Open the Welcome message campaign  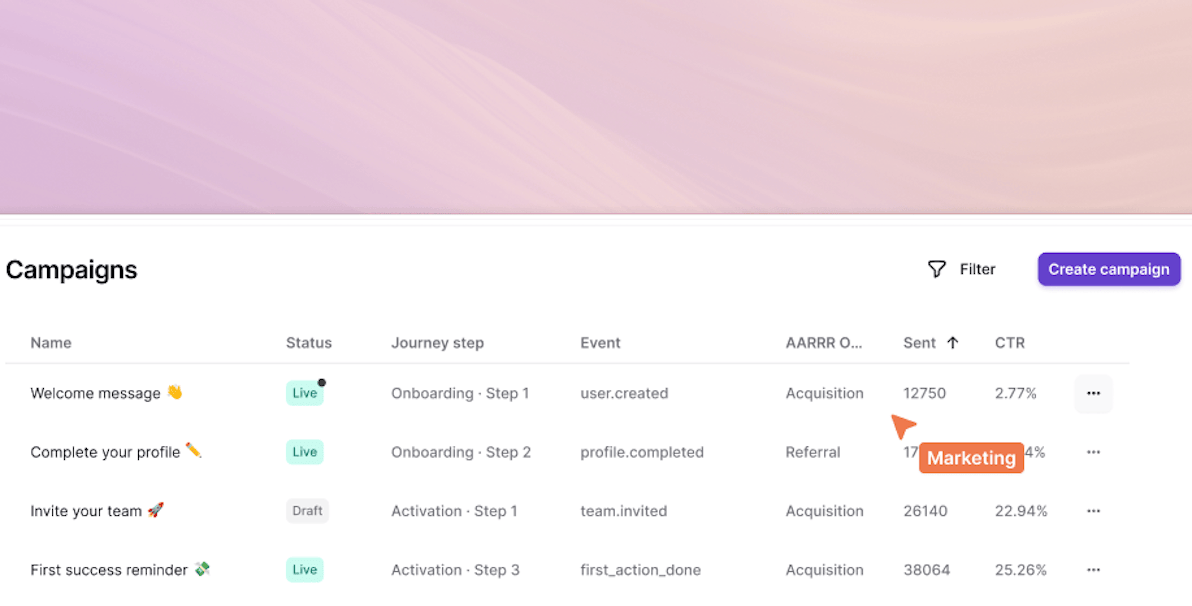[96, 393]
